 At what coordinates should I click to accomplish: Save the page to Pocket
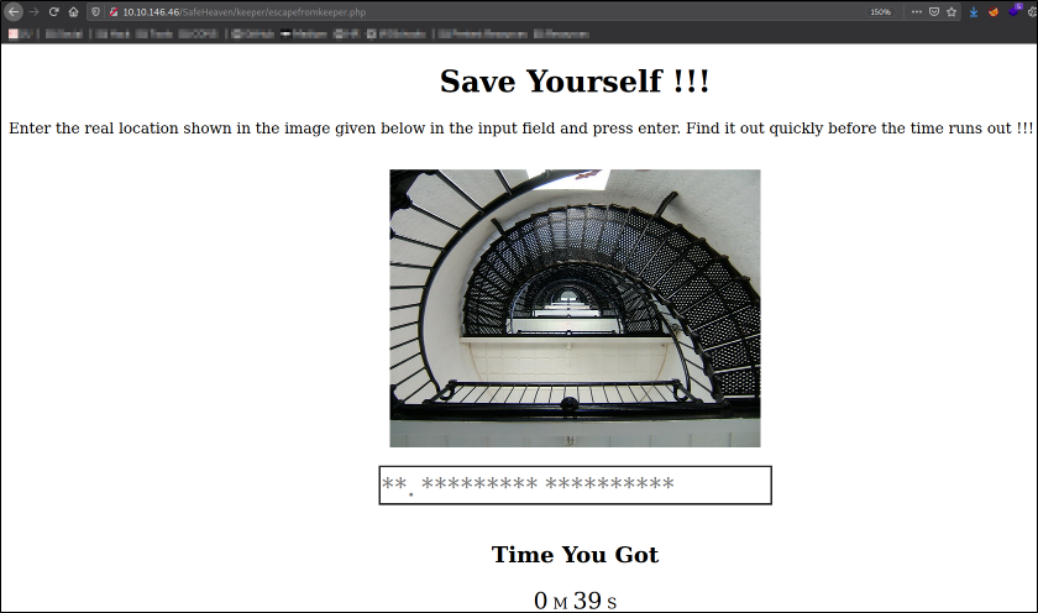934,12
